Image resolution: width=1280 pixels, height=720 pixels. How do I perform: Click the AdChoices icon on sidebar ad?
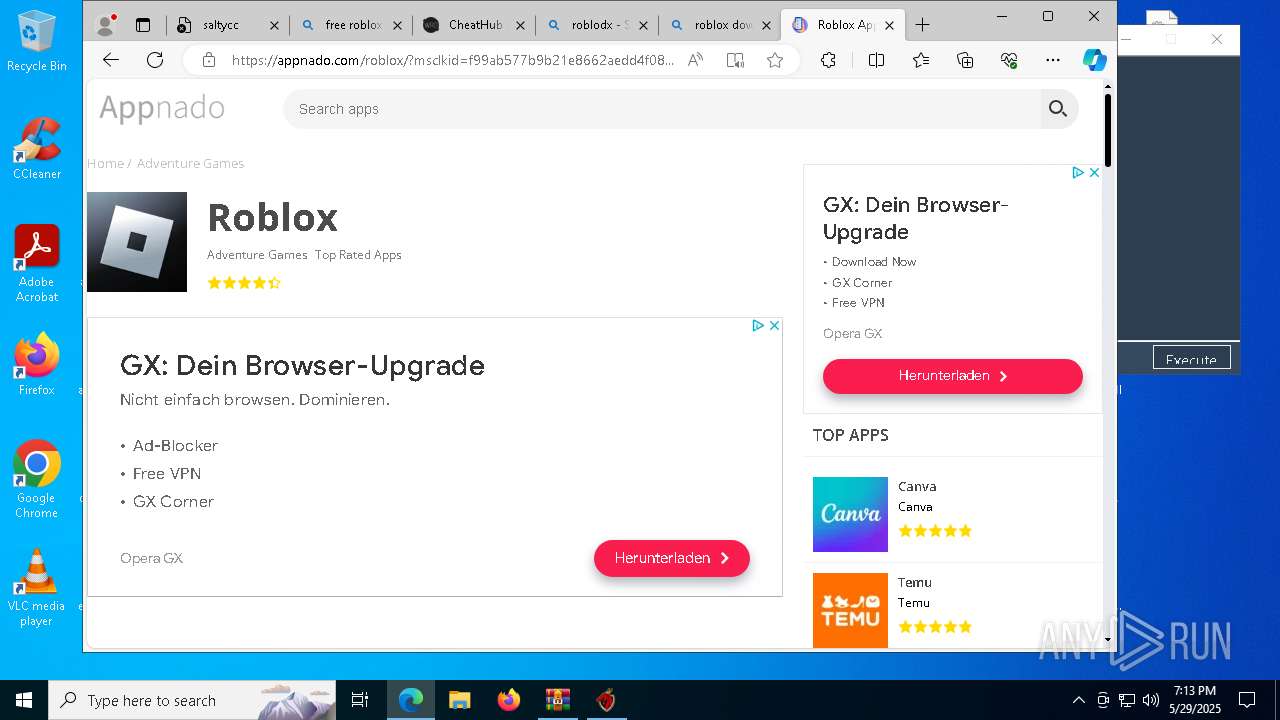coord(1078,172)
